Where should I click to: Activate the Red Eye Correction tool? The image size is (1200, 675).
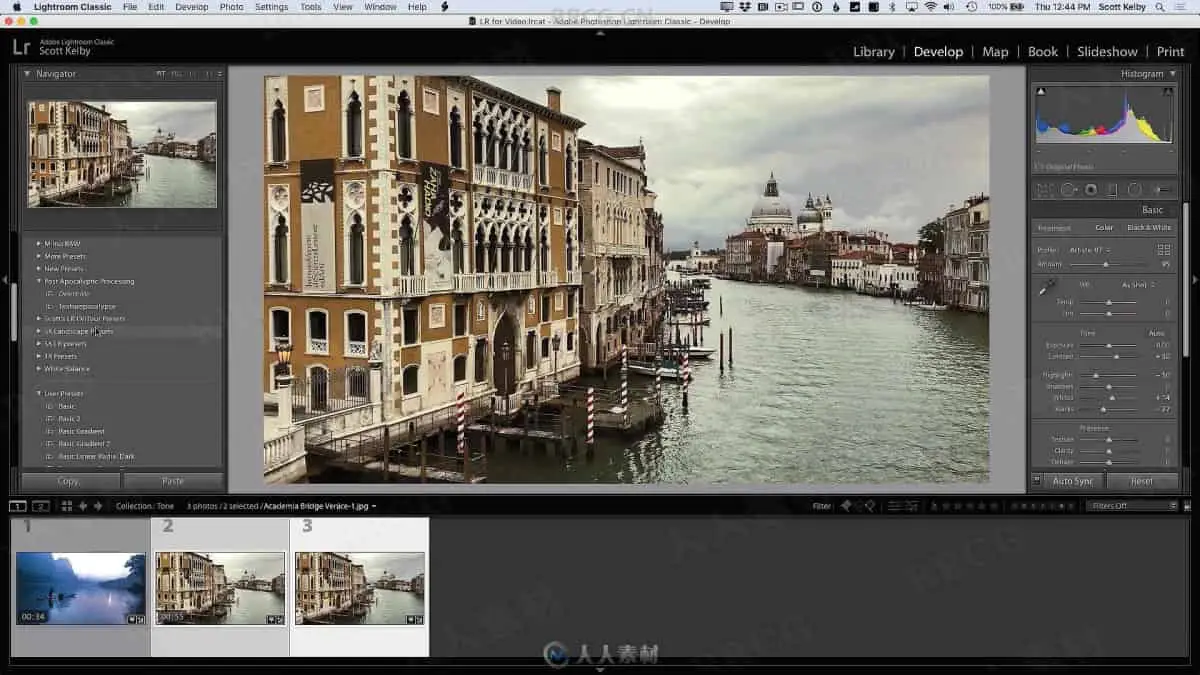click(1091, 190)
